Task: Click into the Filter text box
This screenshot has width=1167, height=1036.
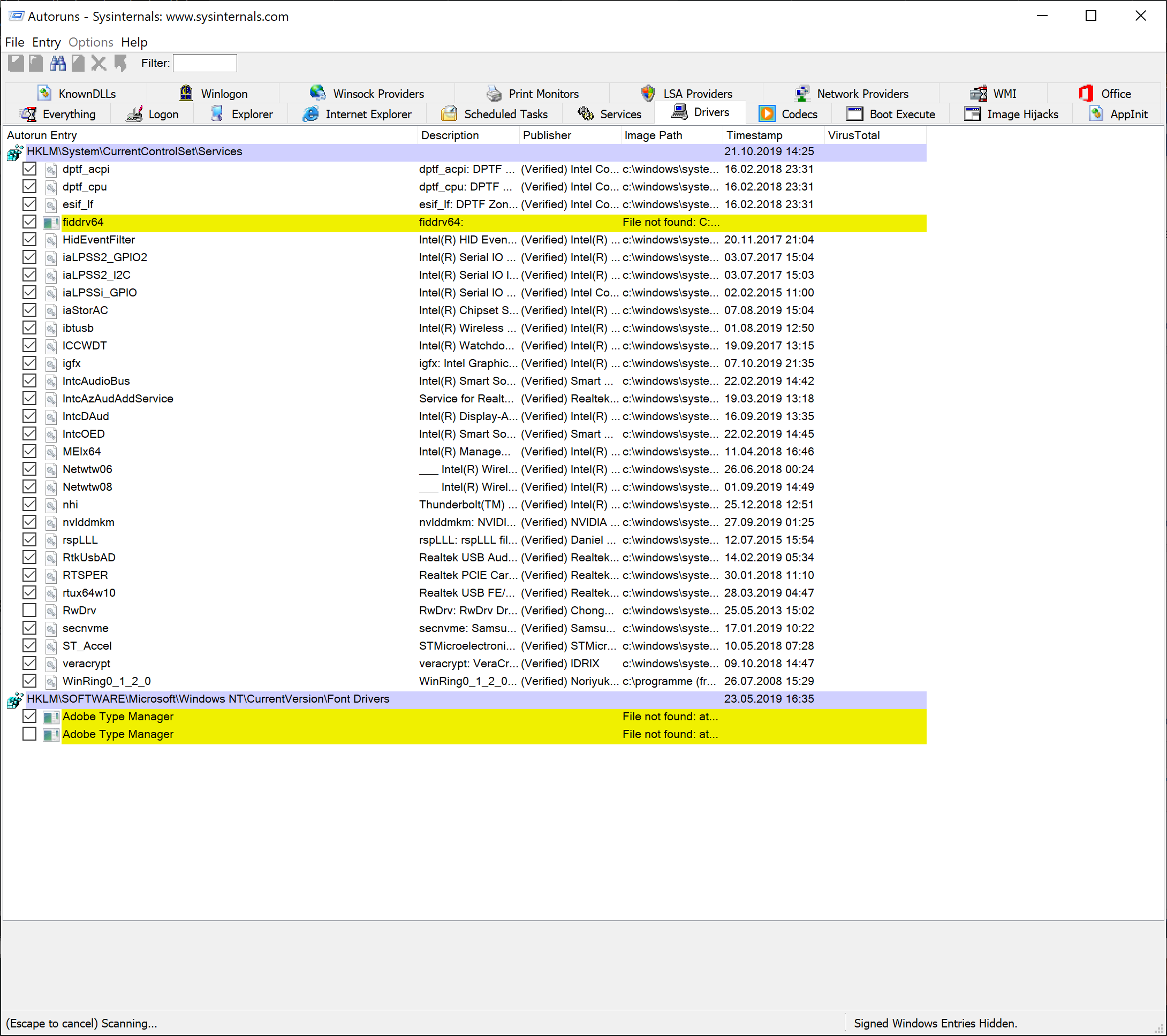Action: coord(205,63)
